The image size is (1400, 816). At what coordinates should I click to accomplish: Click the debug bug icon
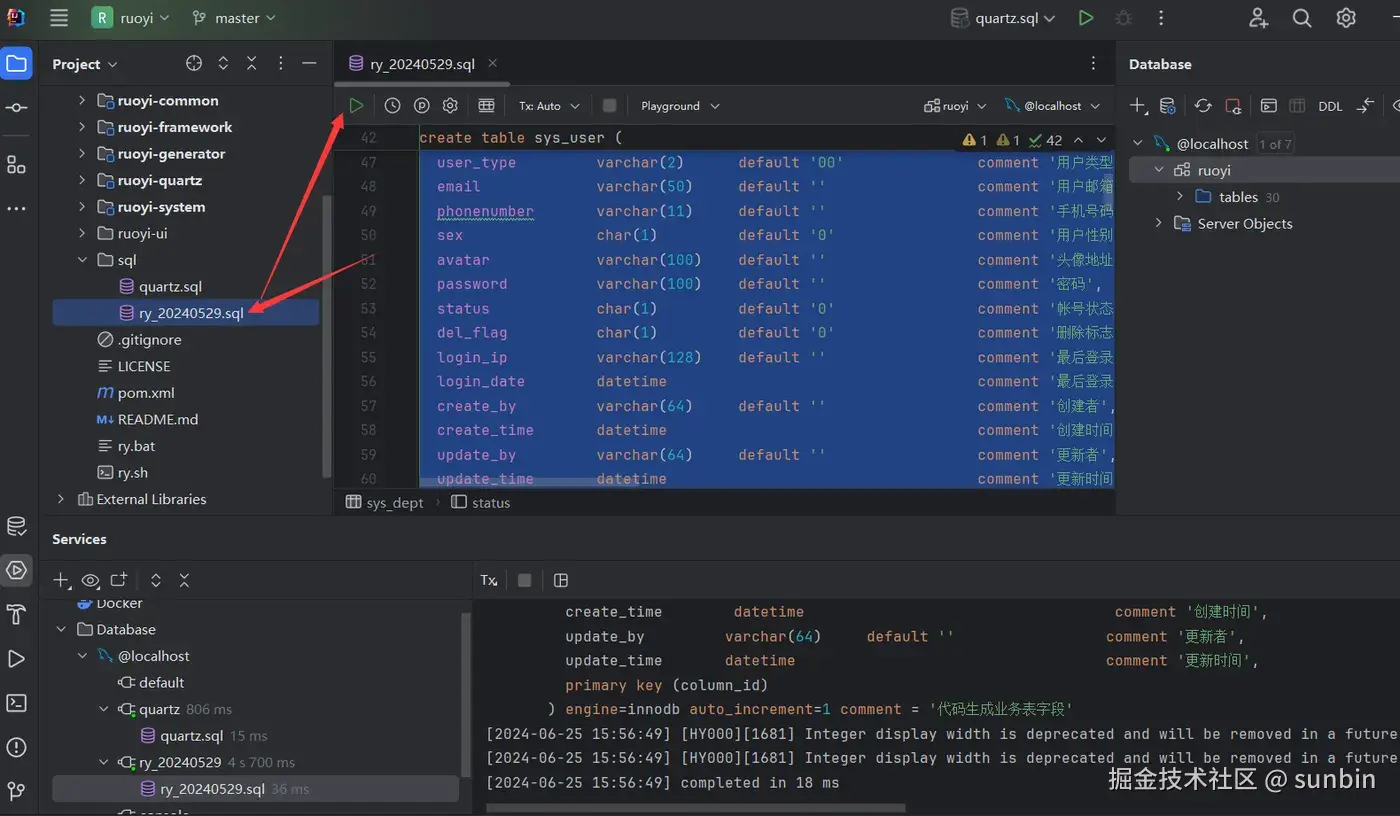coord(1124,18)
